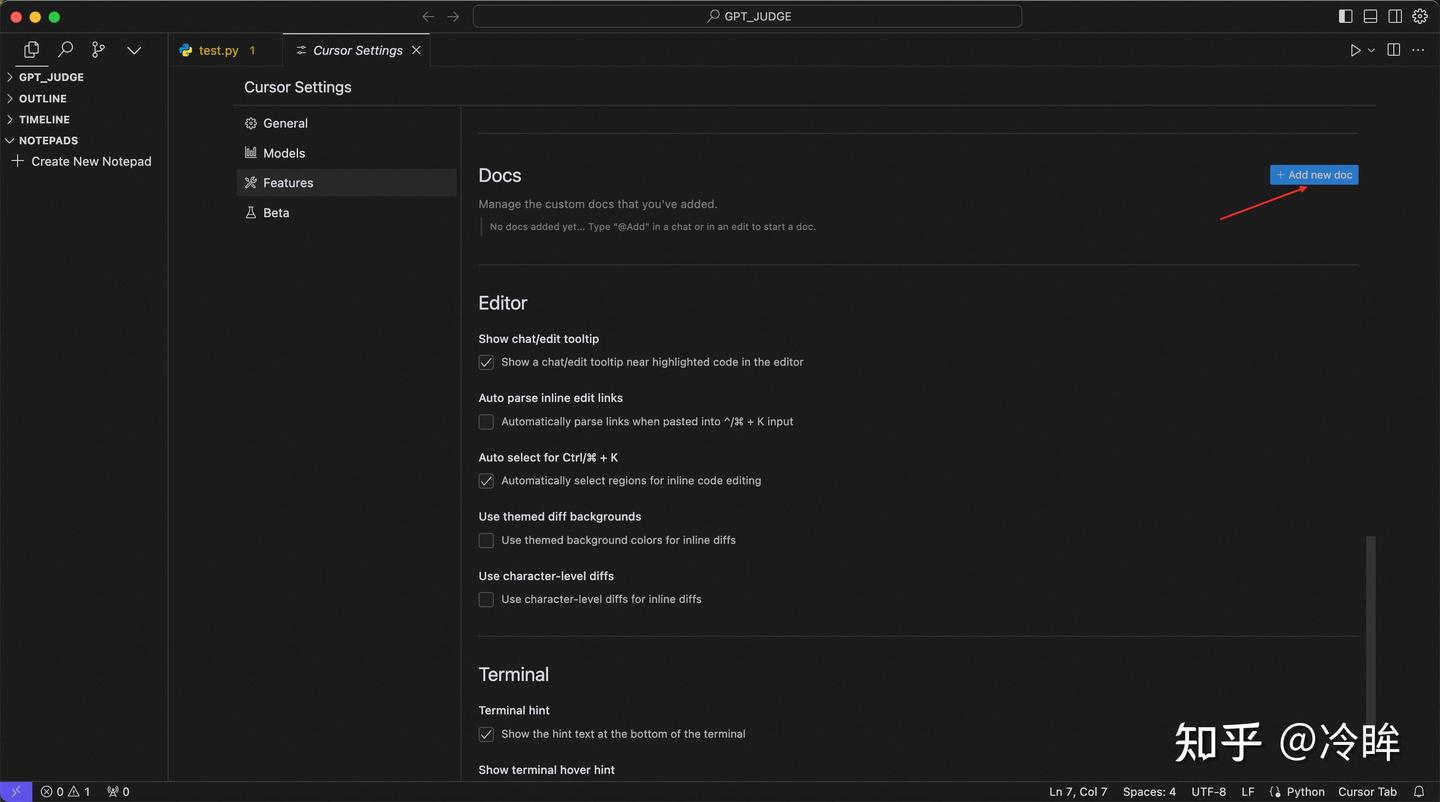Screen dimensions: 1440x802
Task: Open Models settings category
Action: [x=346, y=153]
